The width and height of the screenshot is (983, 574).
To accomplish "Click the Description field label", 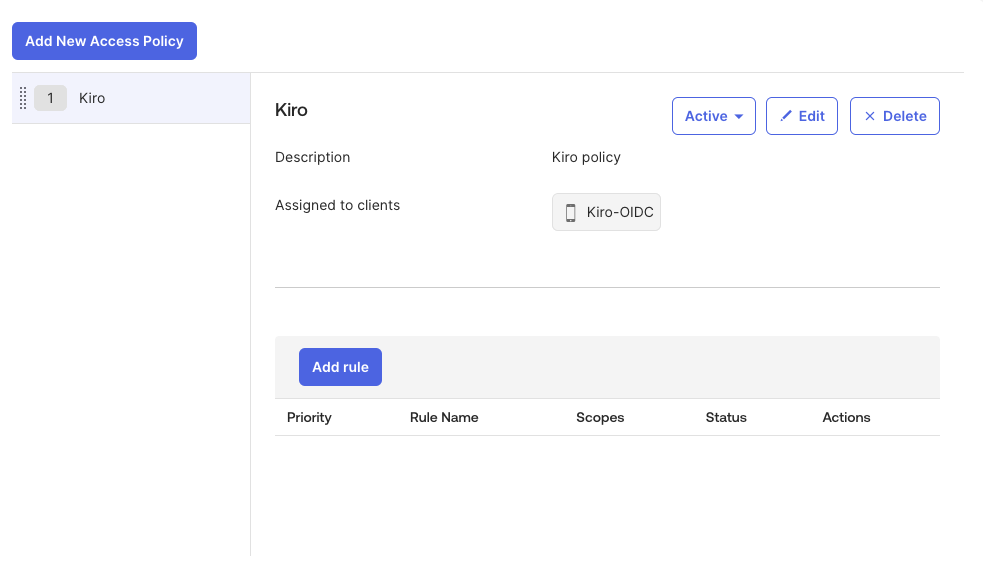I will (312, 157).
